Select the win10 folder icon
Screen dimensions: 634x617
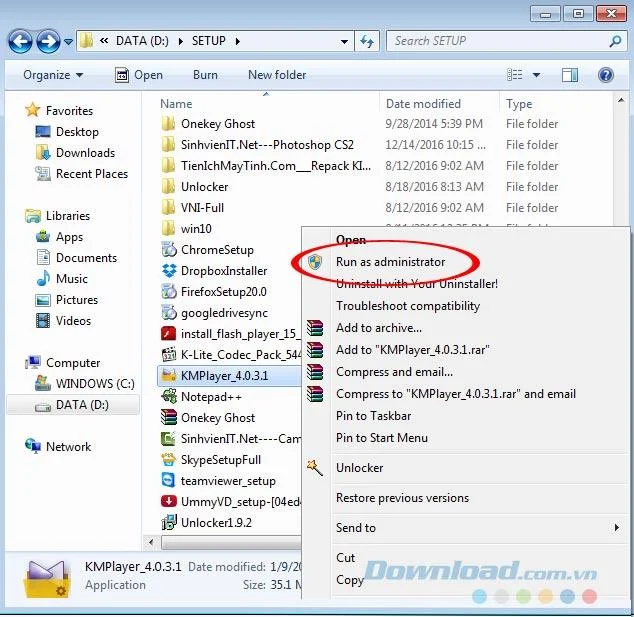coord(169,229)
